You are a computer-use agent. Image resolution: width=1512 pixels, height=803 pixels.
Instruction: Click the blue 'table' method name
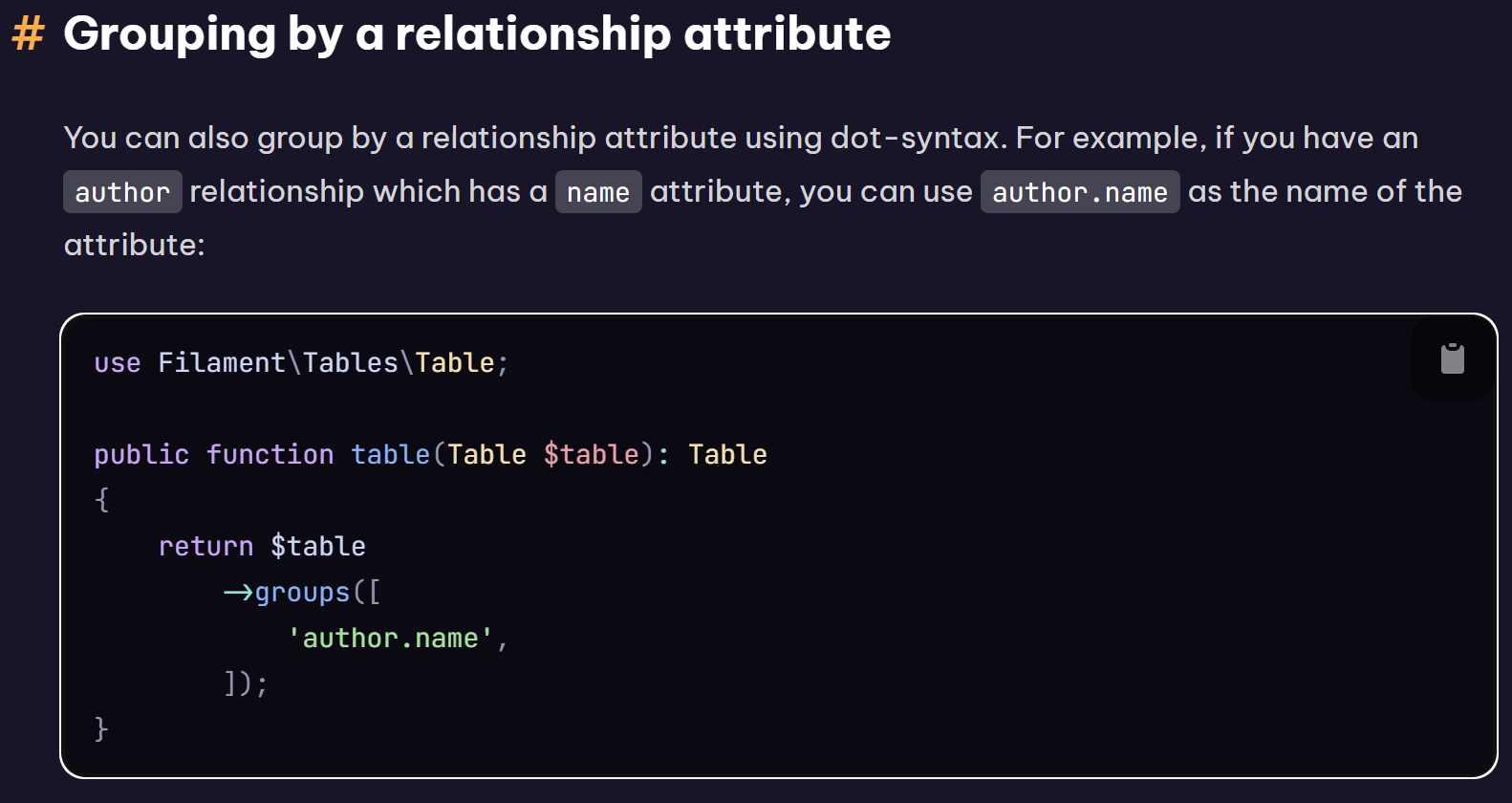(x=390, y=454)
